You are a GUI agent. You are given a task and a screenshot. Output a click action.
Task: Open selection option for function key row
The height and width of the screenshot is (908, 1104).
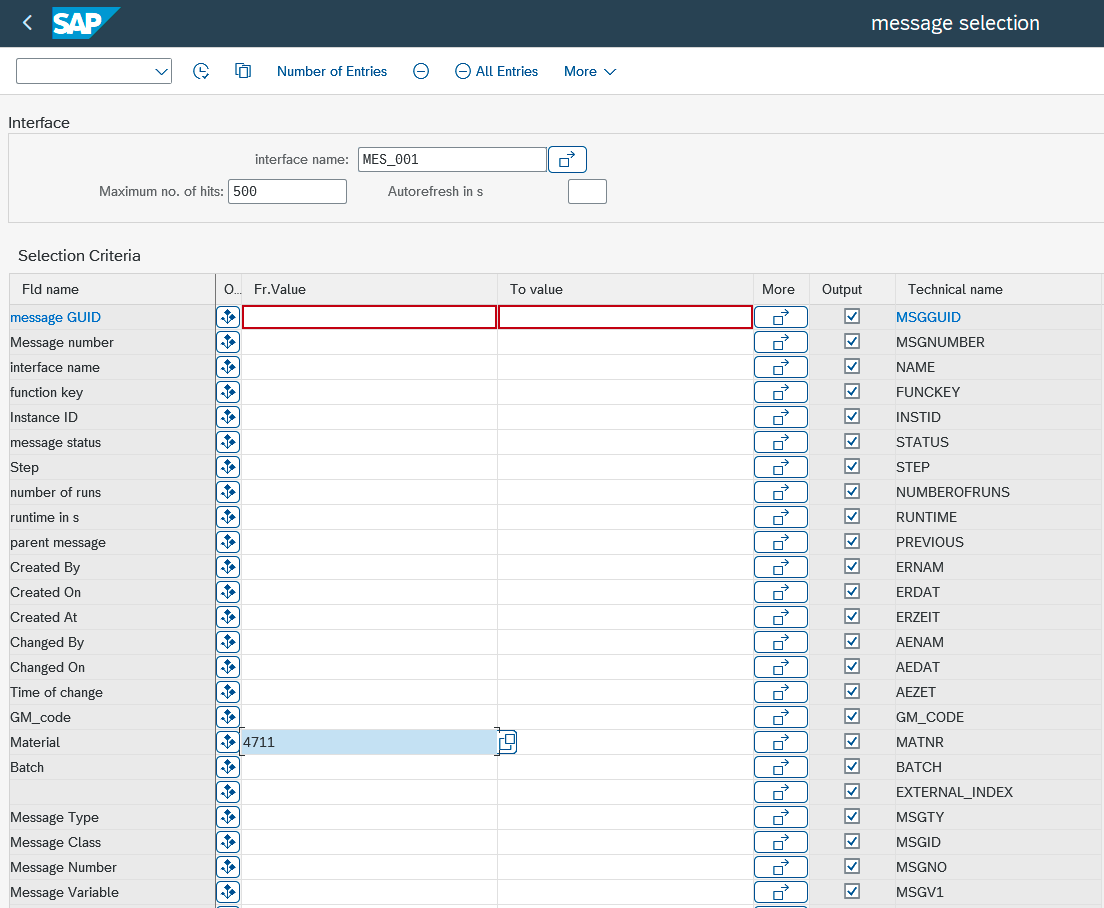(228, 392)
